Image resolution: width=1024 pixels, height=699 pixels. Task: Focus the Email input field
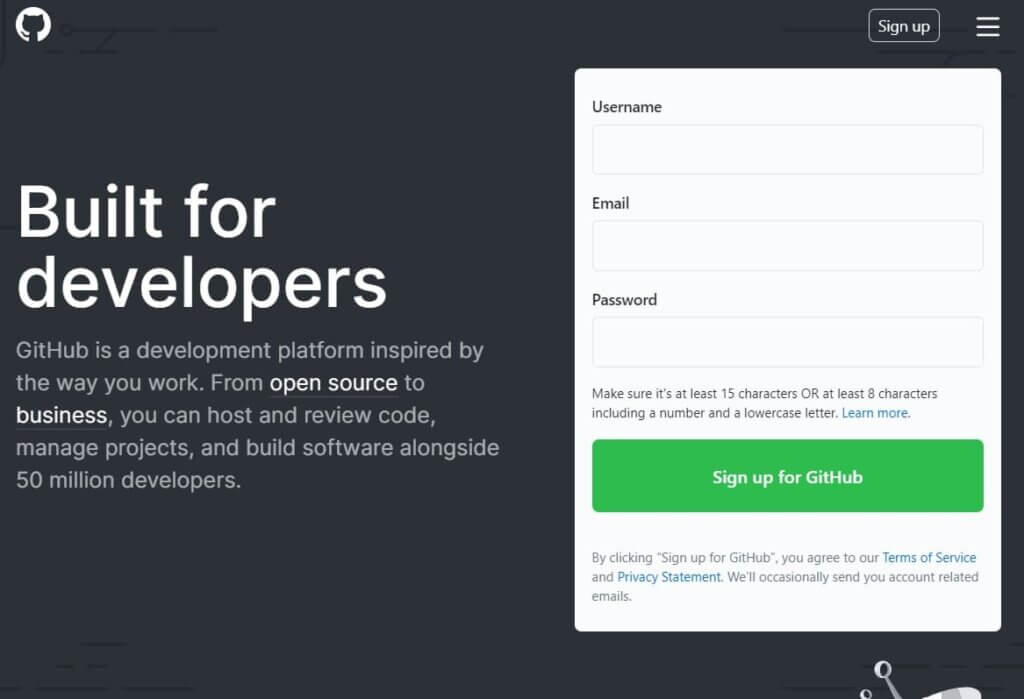tap(788, 246)
